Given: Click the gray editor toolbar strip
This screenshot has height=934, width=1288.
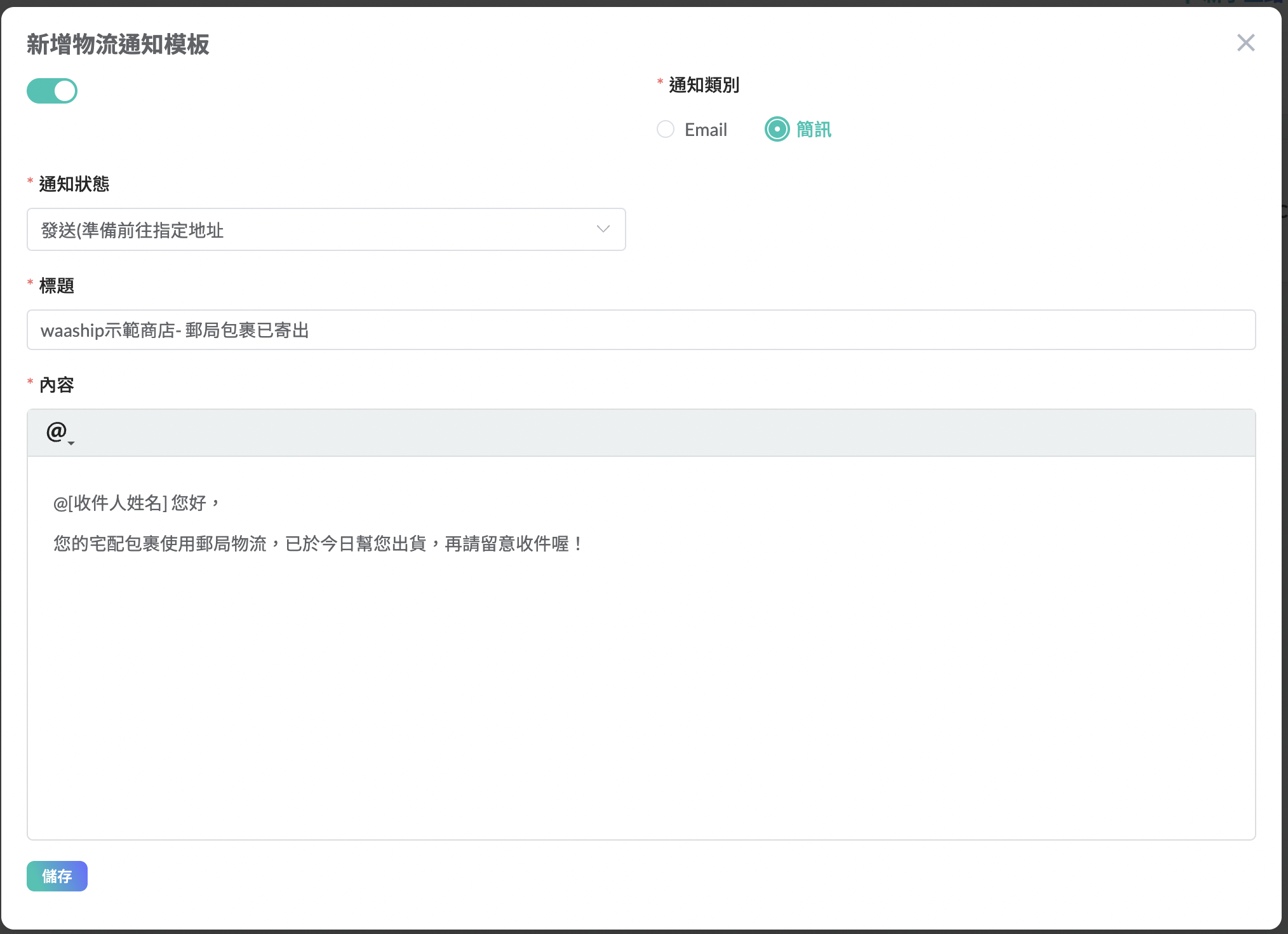Looking at the screenshot, I should coord(640,433).
